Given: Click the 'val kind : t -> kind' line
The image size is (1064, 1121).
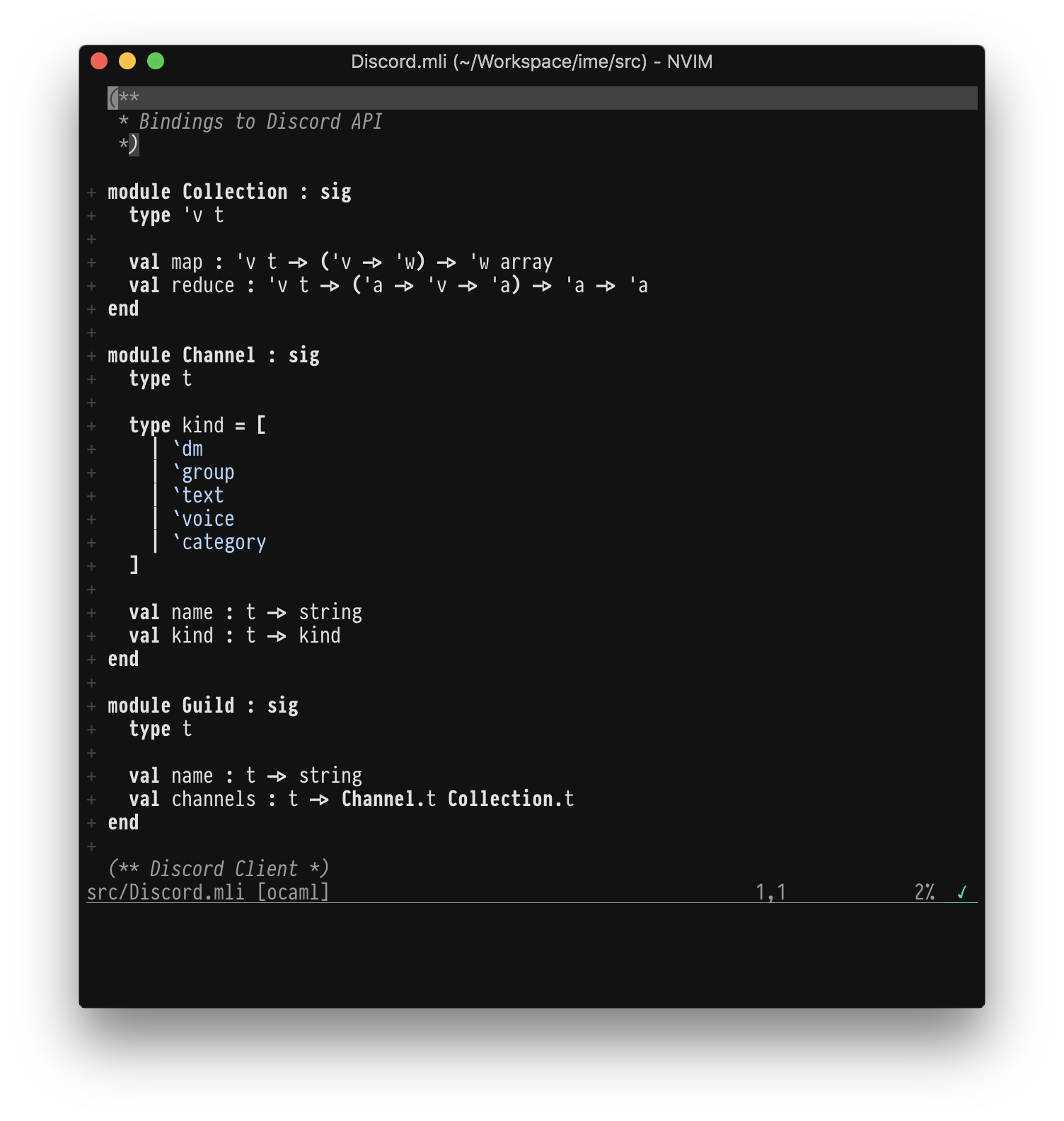Looking at the screenshot, I should click(235, 636).
